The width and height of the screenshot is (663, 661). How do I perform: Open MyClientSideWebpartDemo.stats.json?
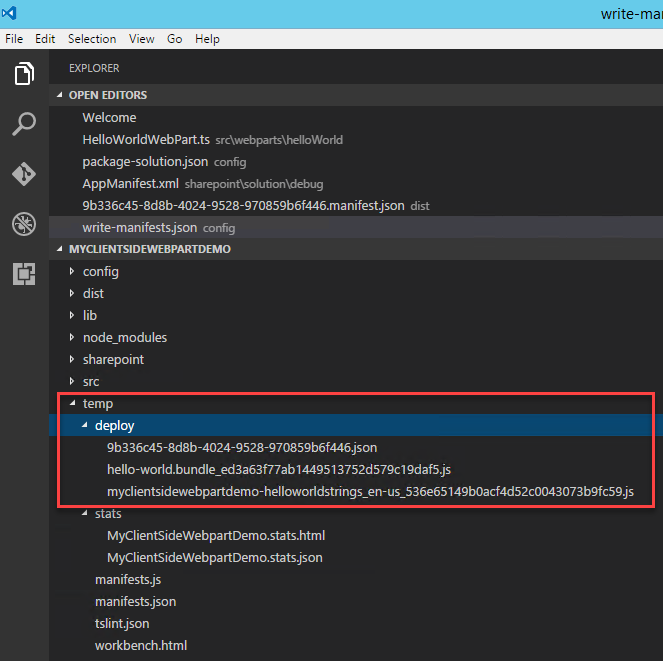(215, 557)
